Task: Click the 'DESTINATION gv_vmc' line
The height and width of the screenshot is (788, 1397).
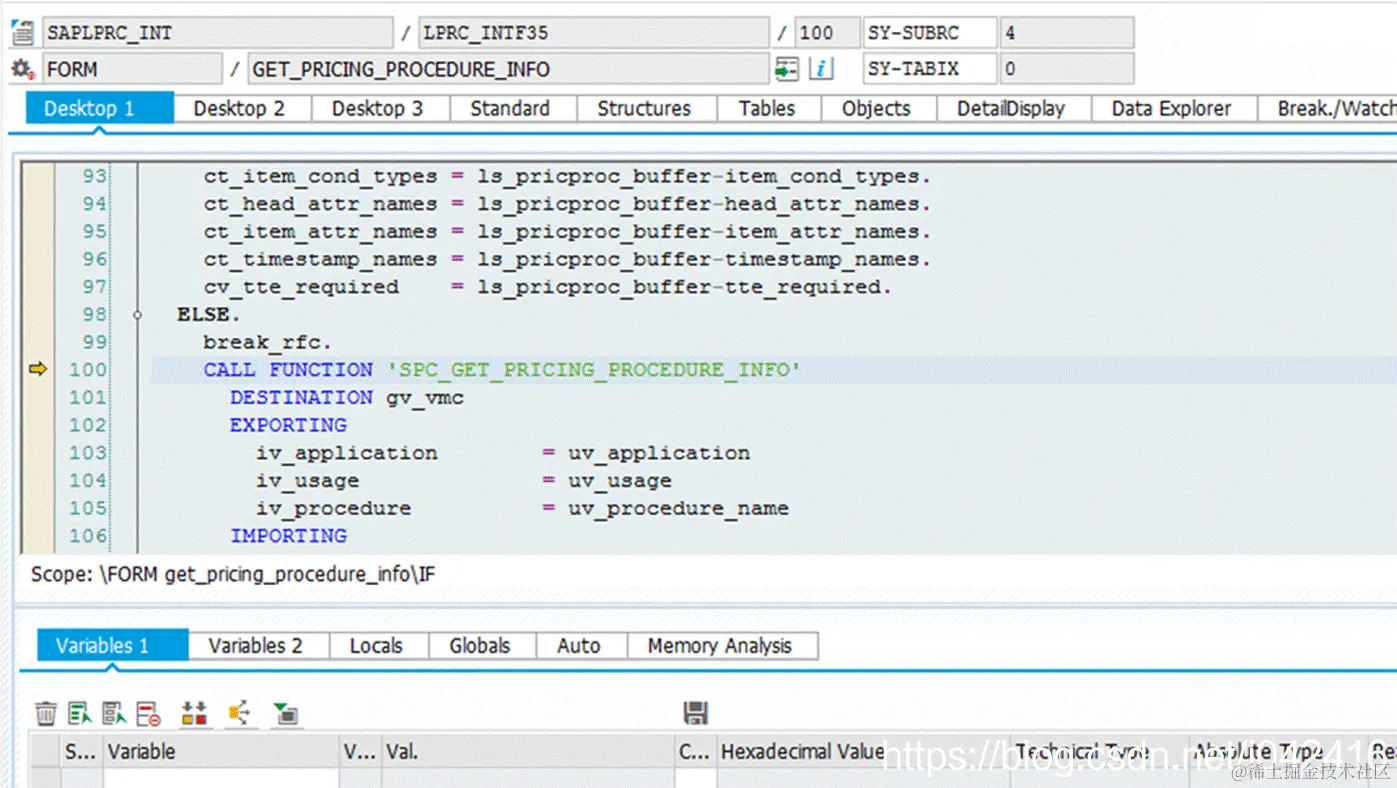Action: 347,397
